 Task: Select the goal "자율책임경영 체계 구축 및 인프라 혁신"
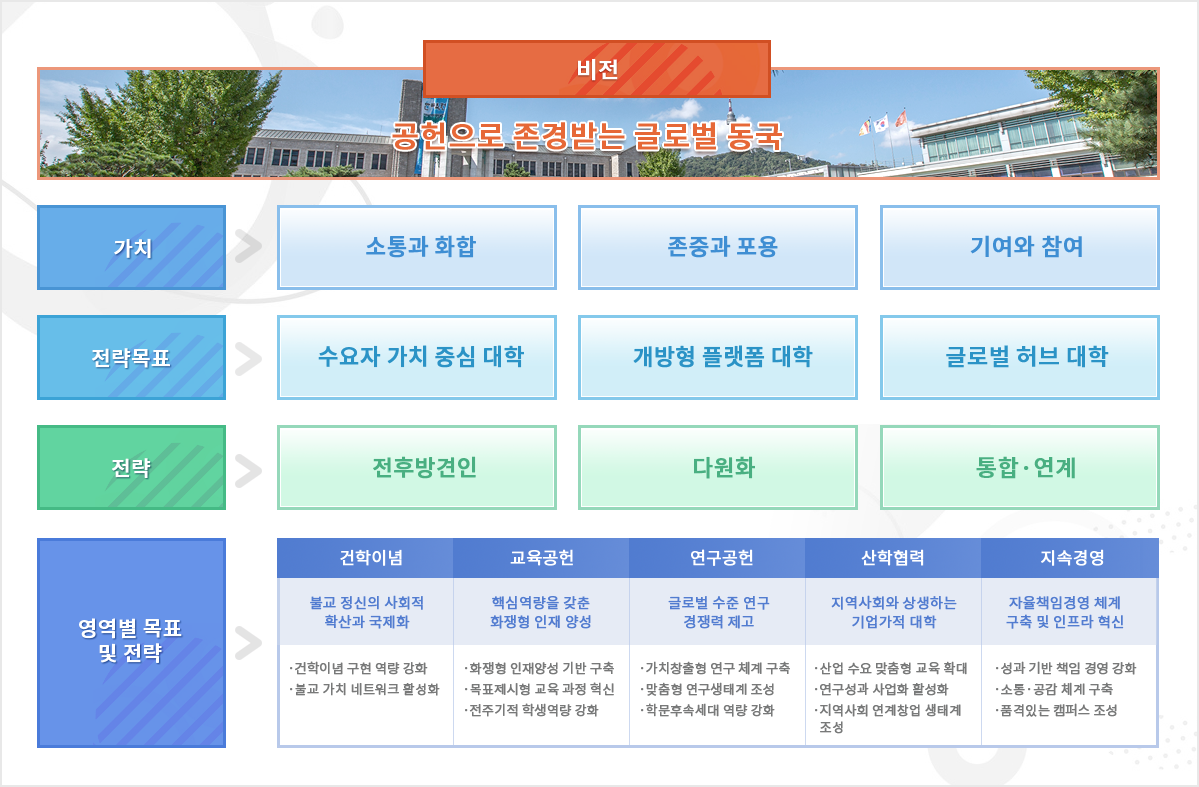click(1064, 612)
